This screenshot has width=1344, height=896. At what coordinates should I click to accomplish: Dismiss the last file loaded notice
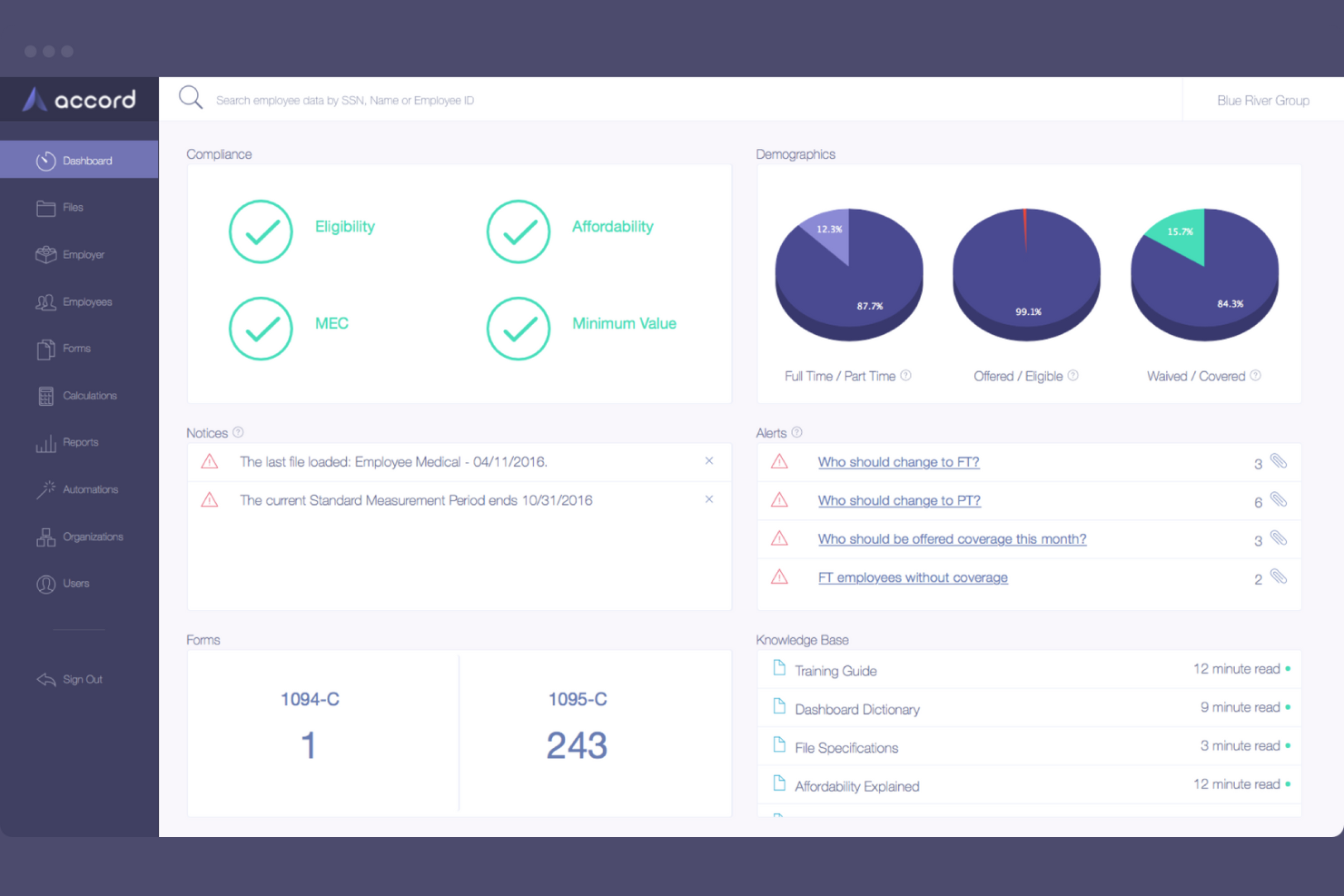(x=709, y=461)
